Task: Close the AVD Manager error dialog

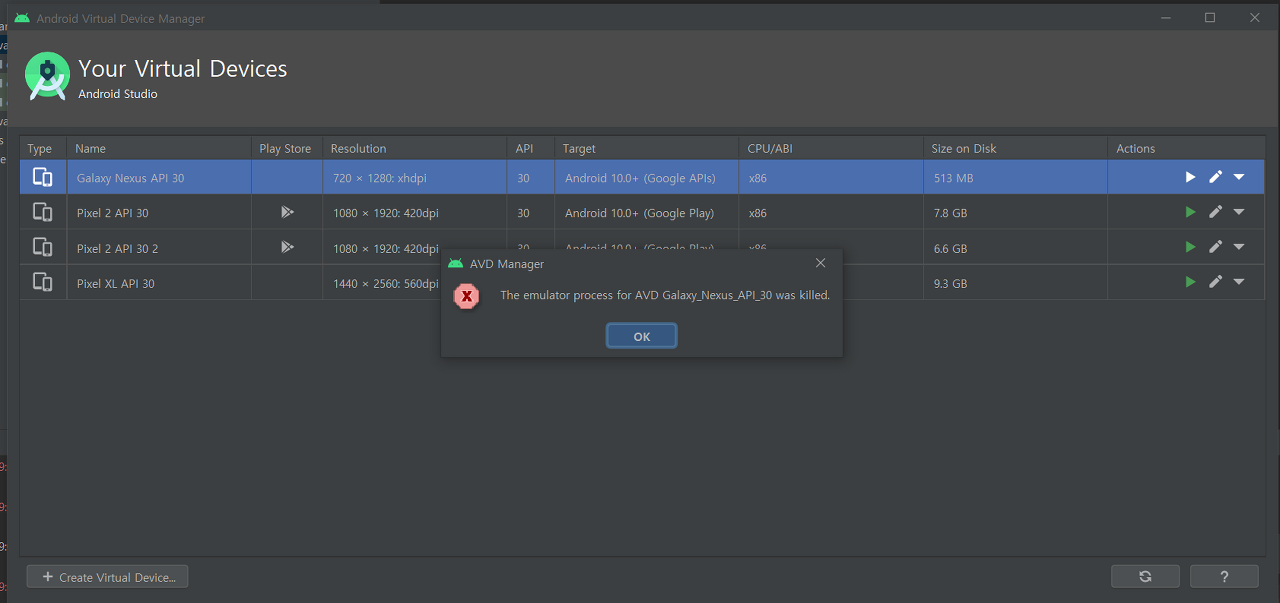Action: click(x=820, y=263)
